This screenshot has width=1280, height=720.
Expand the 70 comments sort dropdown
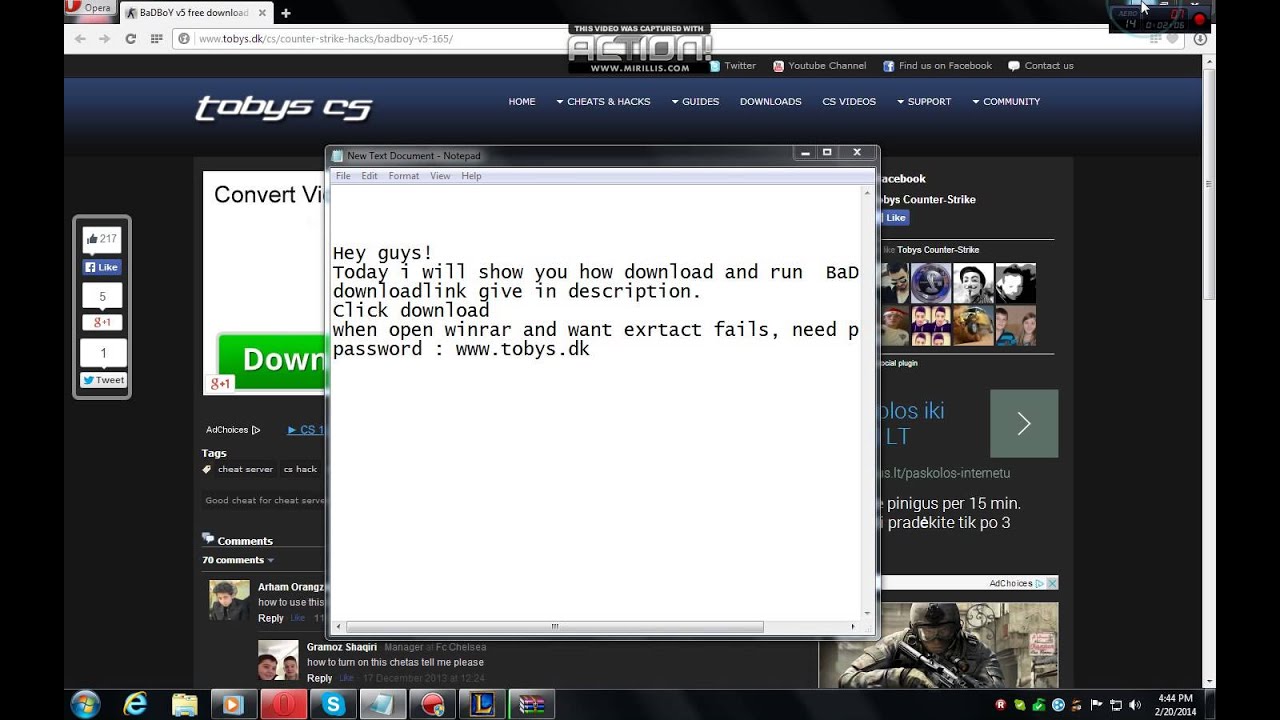click(x=238, y=560)
